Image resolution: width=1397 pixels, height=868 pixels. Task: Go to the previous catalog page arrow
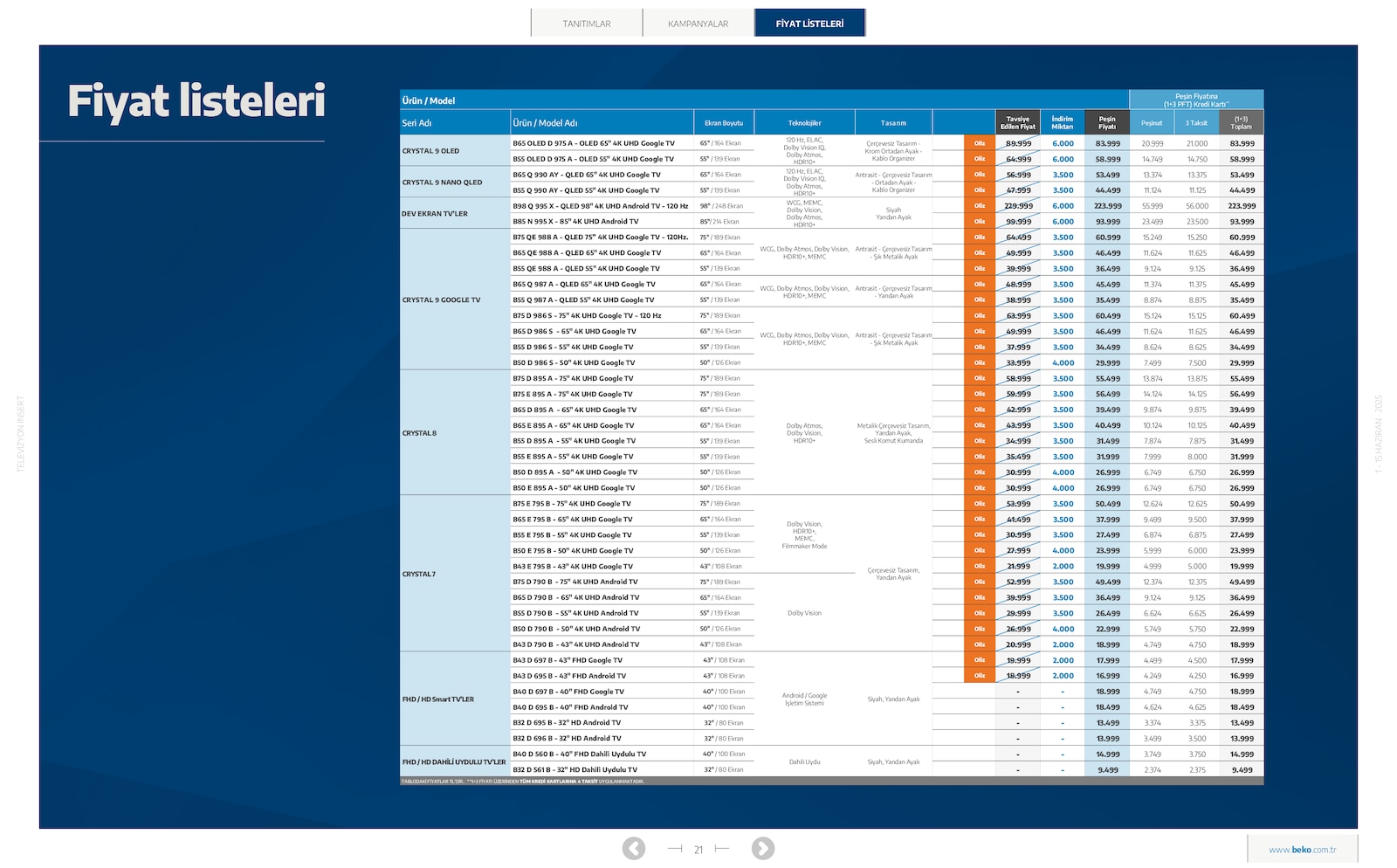[634, 848]
